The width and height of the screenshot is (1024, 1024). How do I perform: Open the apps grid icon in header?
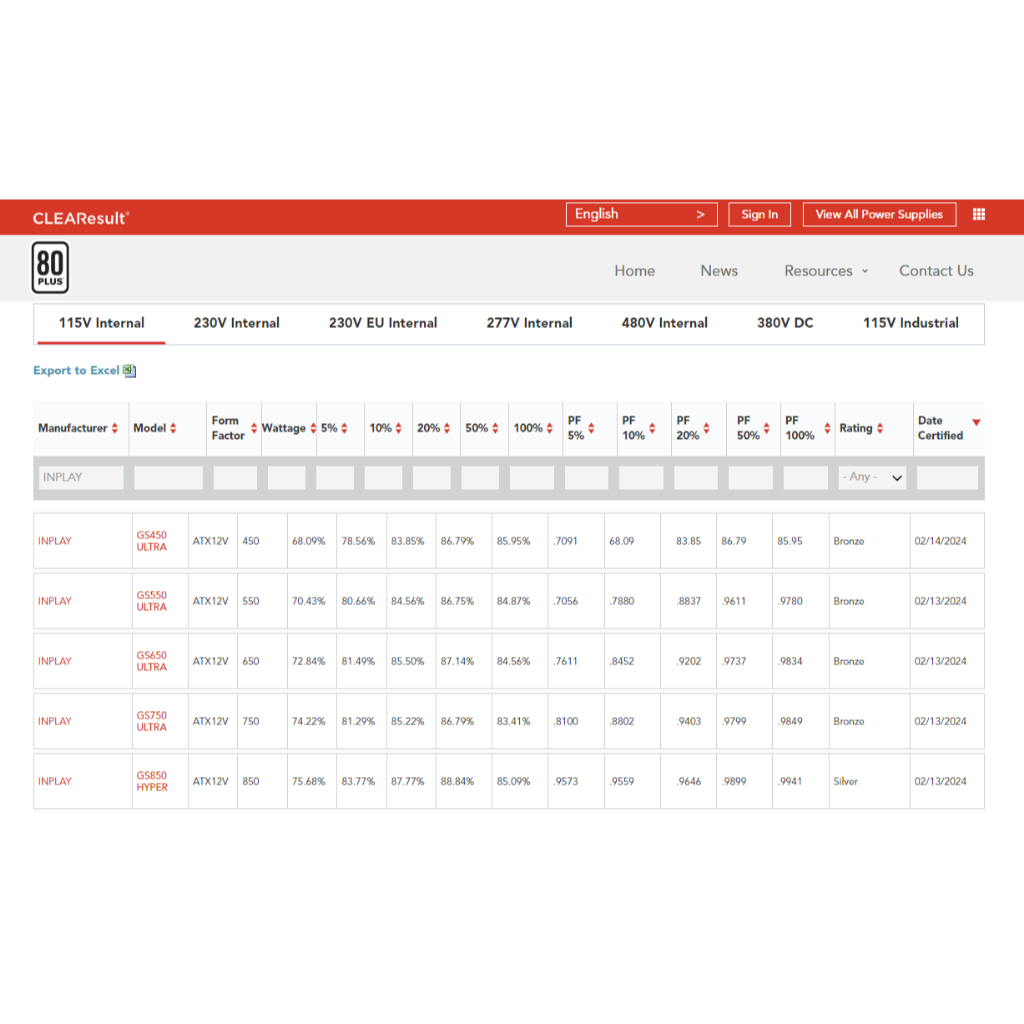979,214
